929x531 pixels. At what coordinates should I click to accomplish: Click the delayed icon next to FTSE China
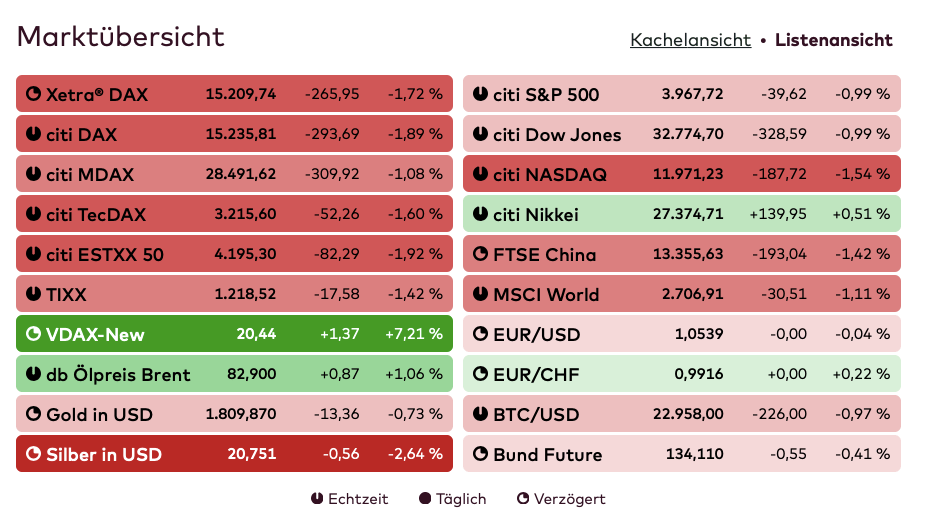480,254
